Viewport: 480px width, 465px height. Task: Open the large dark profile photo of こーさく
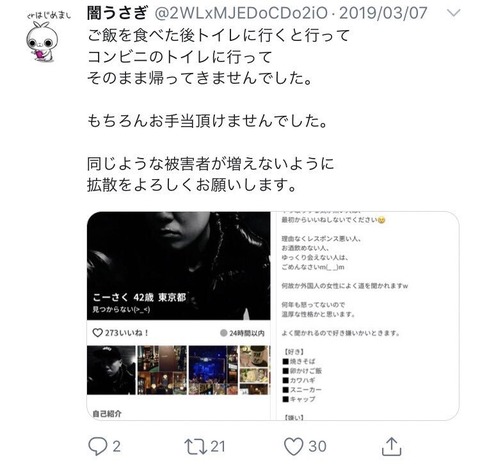pos(179,266)
